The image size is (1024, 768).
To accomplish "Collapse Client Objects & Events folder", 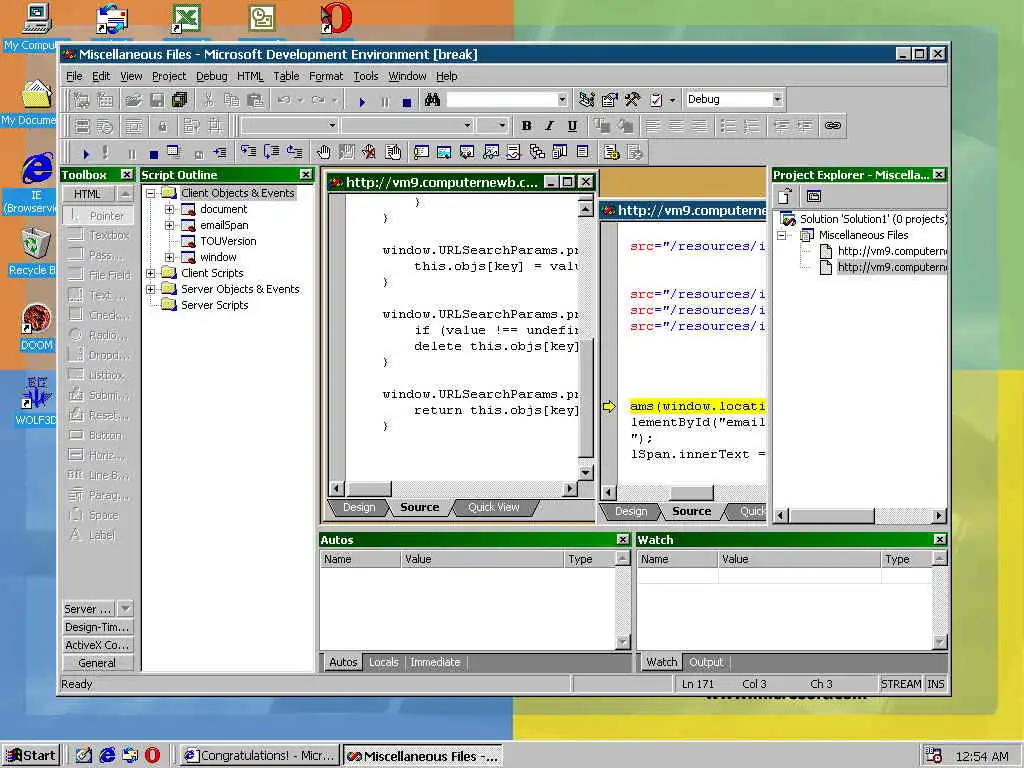I will coord(150,193).
